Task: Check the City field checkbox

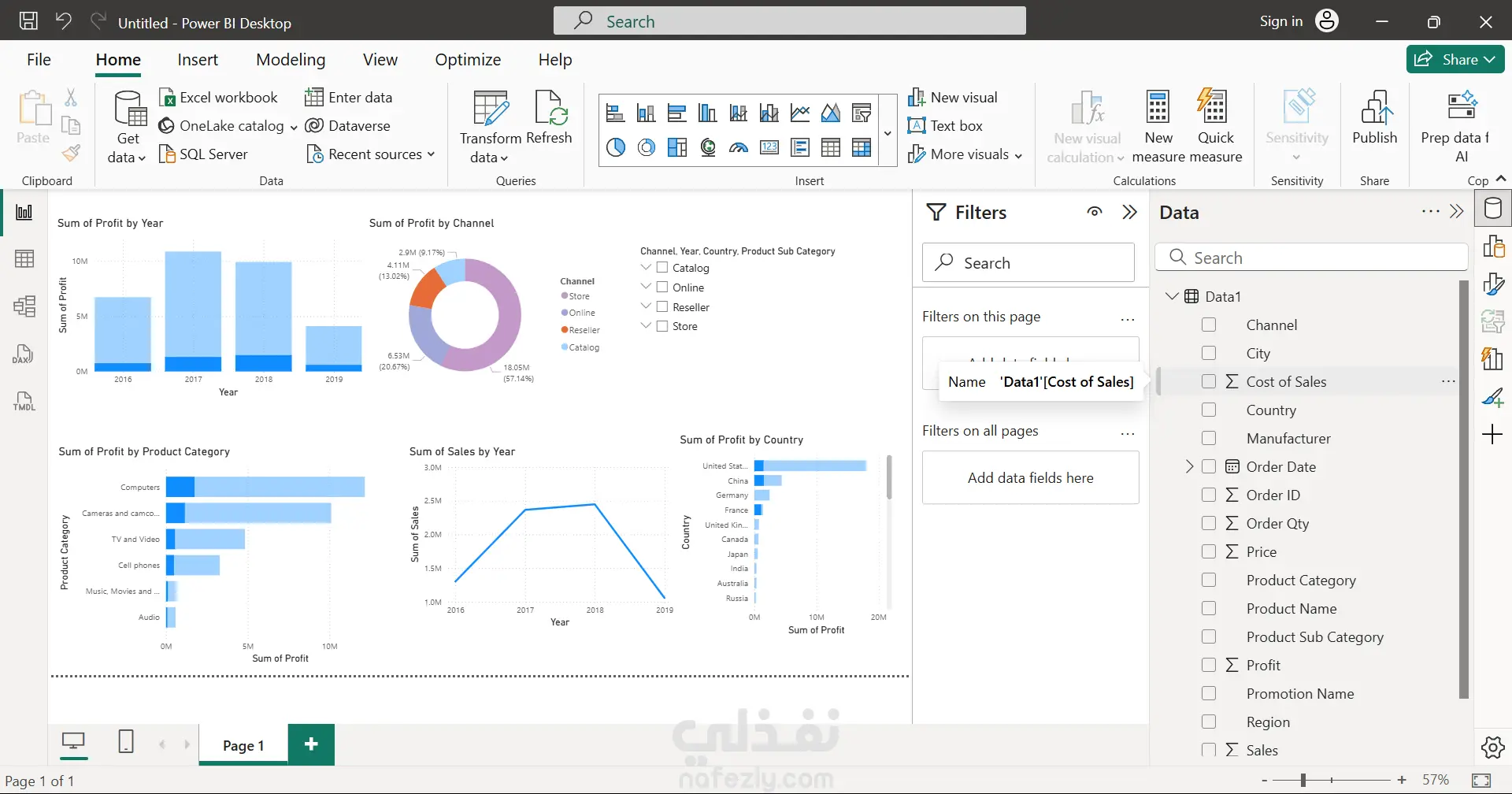Action: tap(1209, 353)
